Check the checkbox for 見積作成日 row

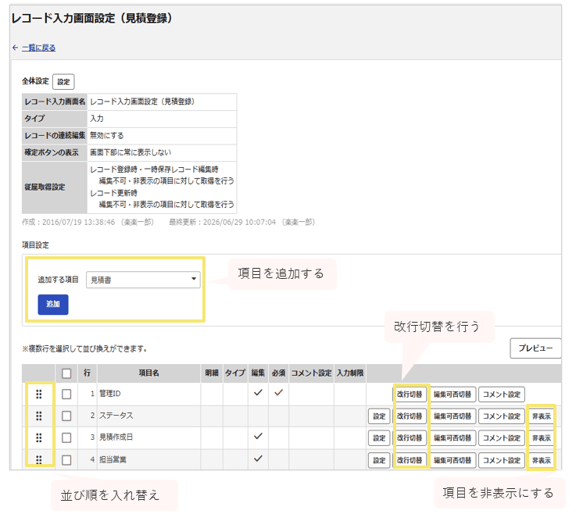[x=67, y=438]
